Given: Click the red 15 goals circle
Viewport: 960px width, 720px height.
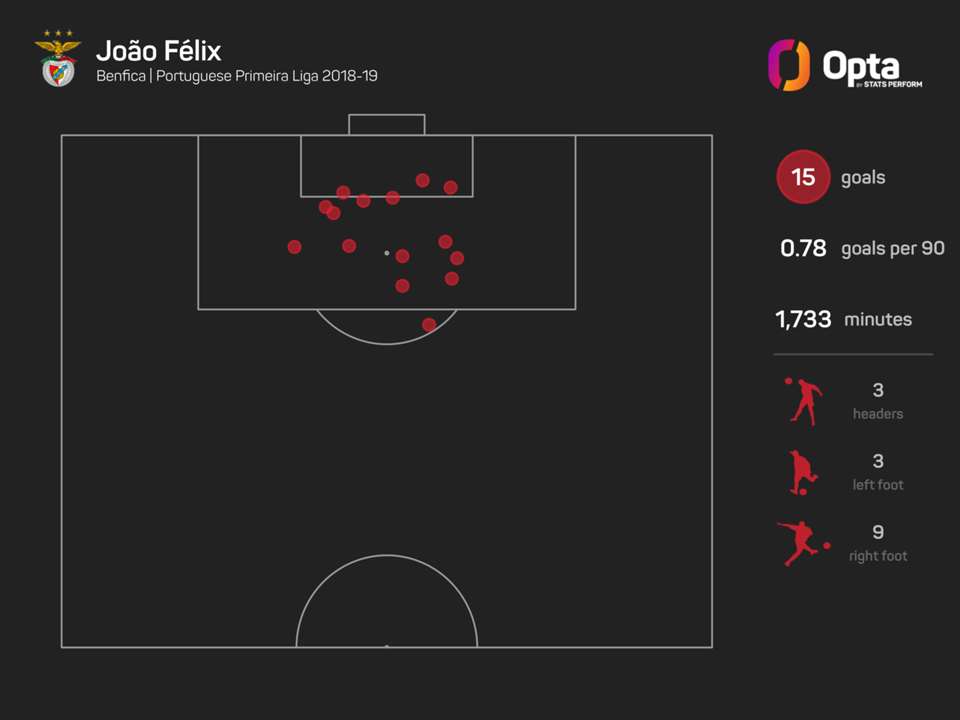Looking at the screenshot, I should [x=803, y=178].
